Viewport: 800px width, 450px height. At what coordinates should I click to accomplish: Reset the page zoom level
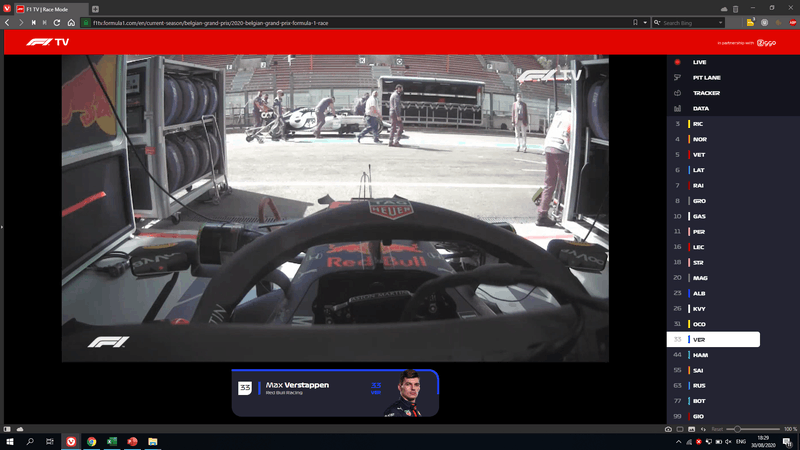(x=717, y=429)
